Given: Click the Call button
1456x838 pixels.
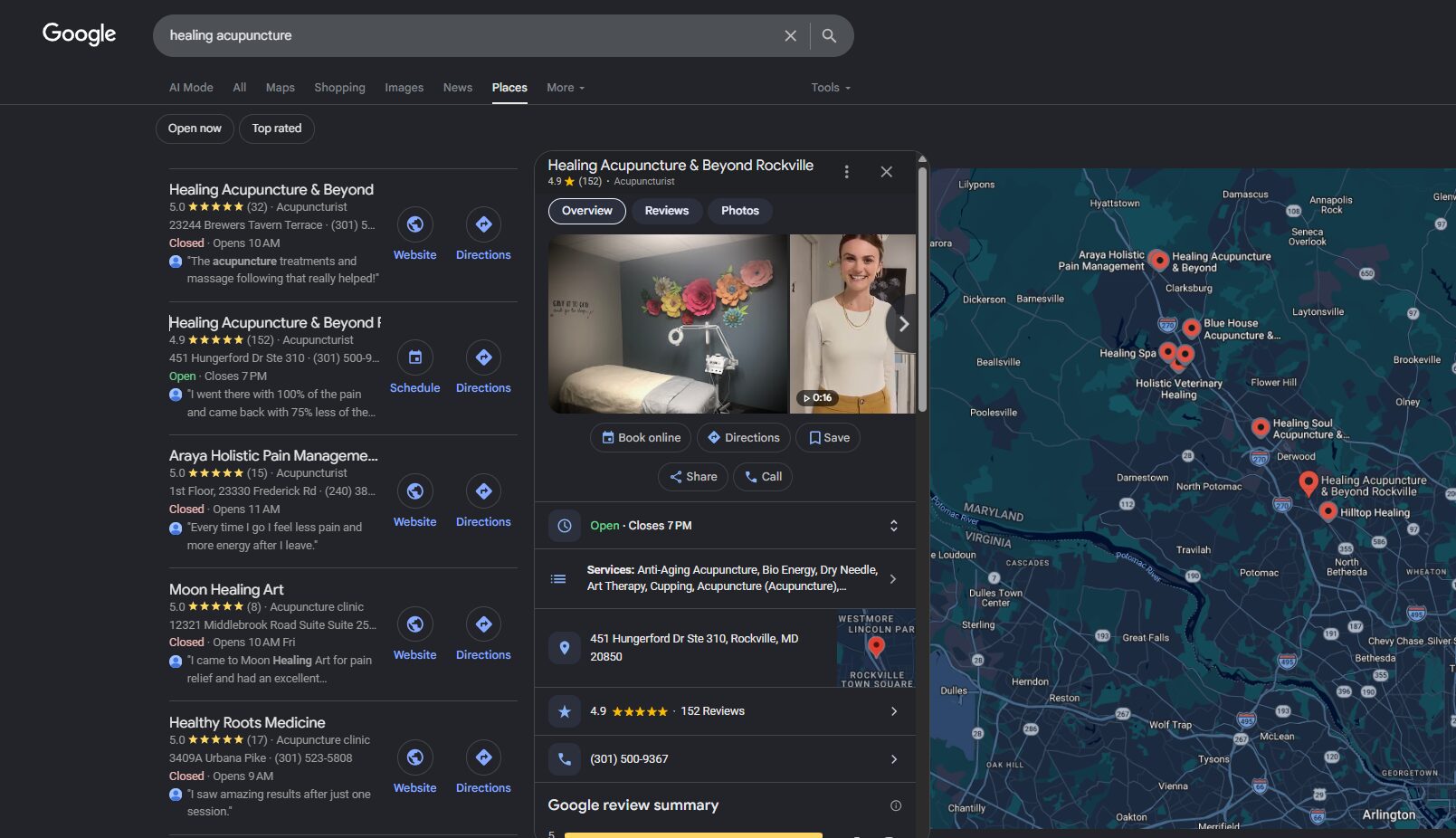Looking at the screenshot, I should [763, 477].
